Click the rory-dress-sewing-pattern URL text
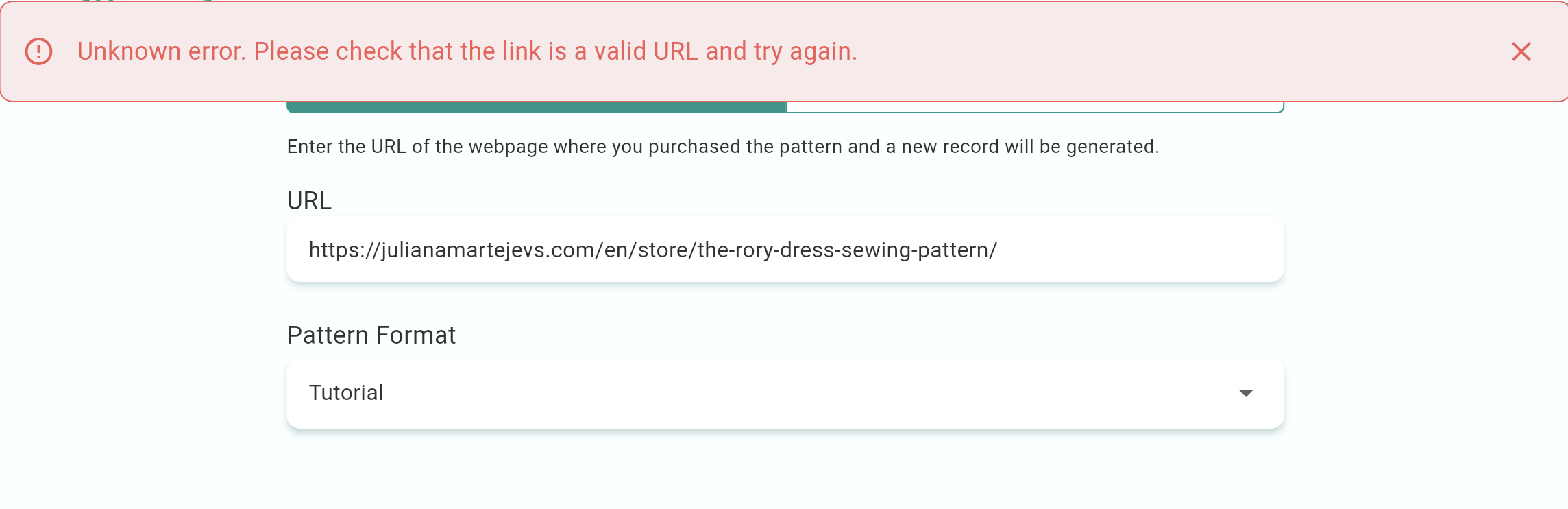Screen dimensions: 1568x509 846,250
